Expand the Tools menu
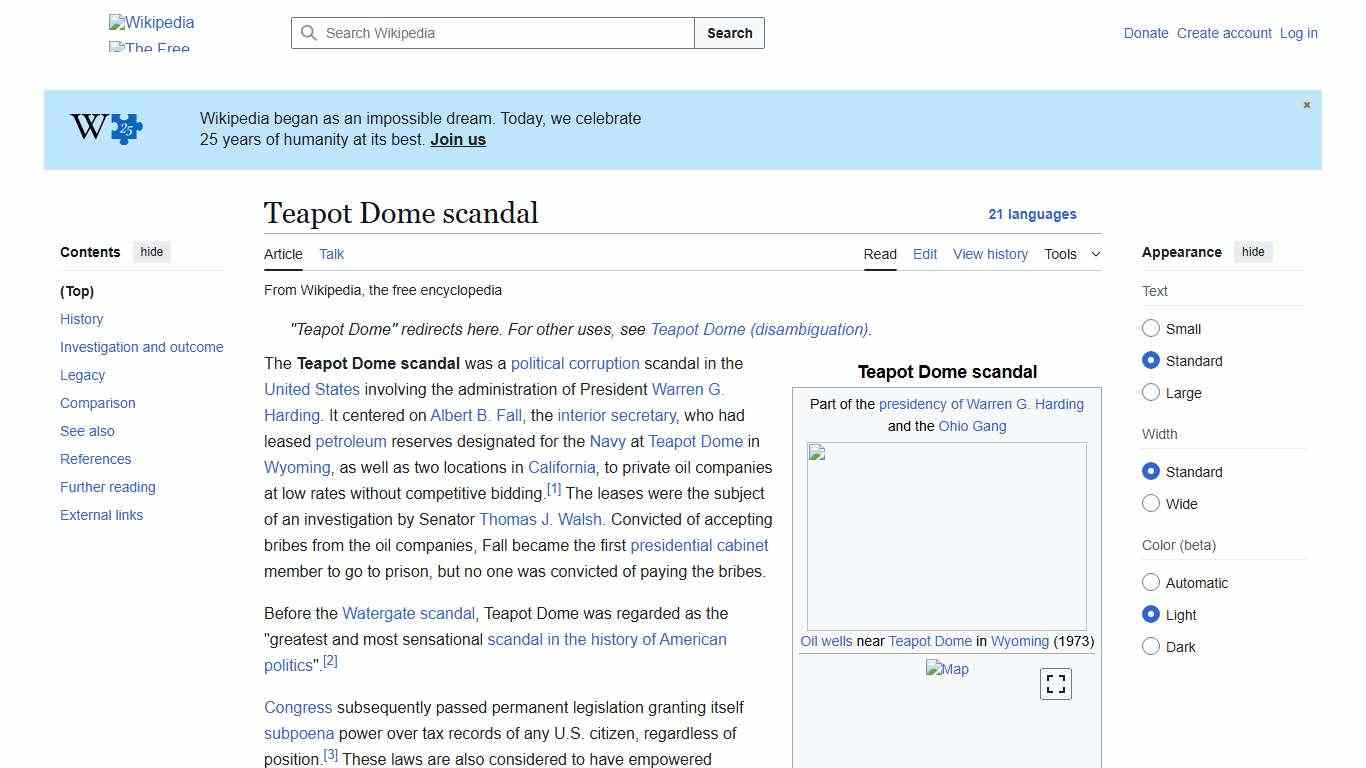This screenshot has width=1366, height=768. coord(1072,254)
